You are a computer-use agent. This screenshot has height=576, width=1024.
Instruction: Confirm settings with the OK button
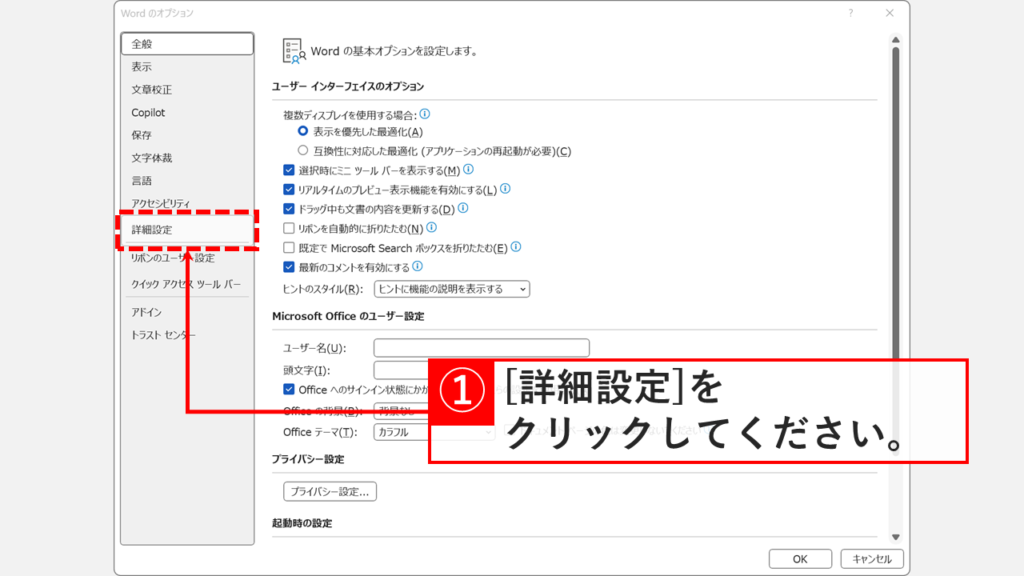tap(800, 558)
